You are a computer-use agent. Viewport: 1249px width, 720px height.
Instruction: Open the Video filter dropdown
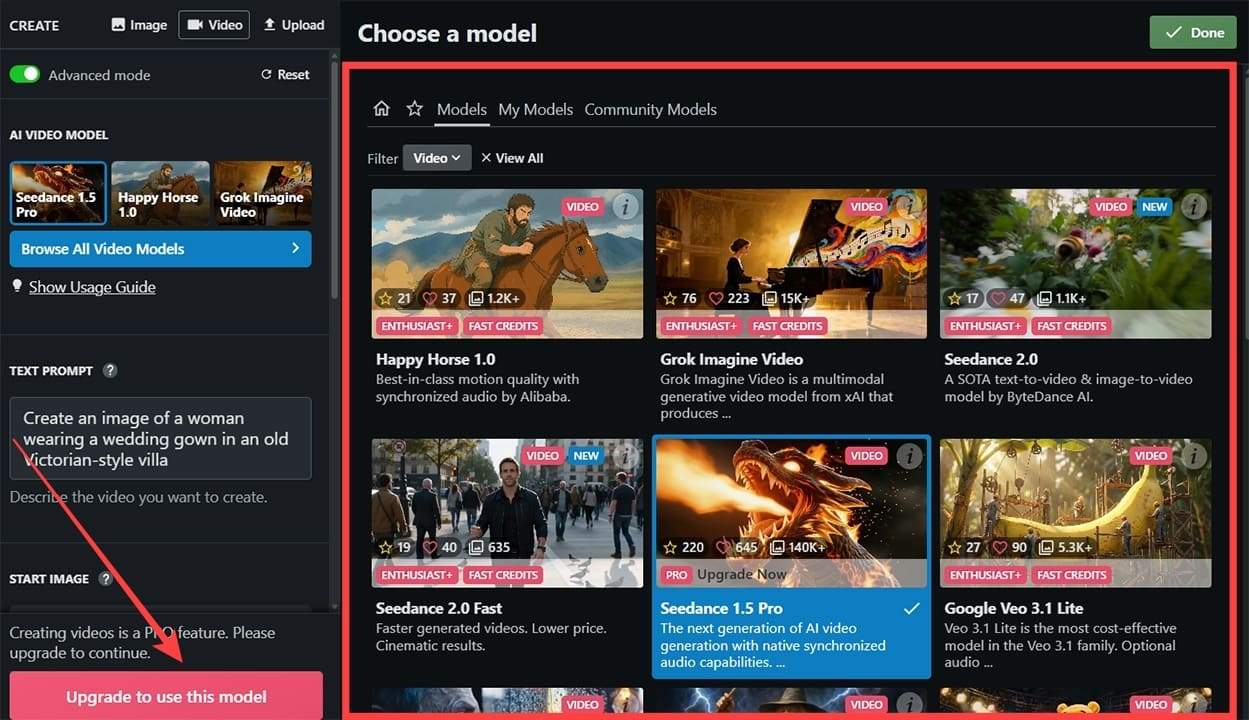coord(437,158)
